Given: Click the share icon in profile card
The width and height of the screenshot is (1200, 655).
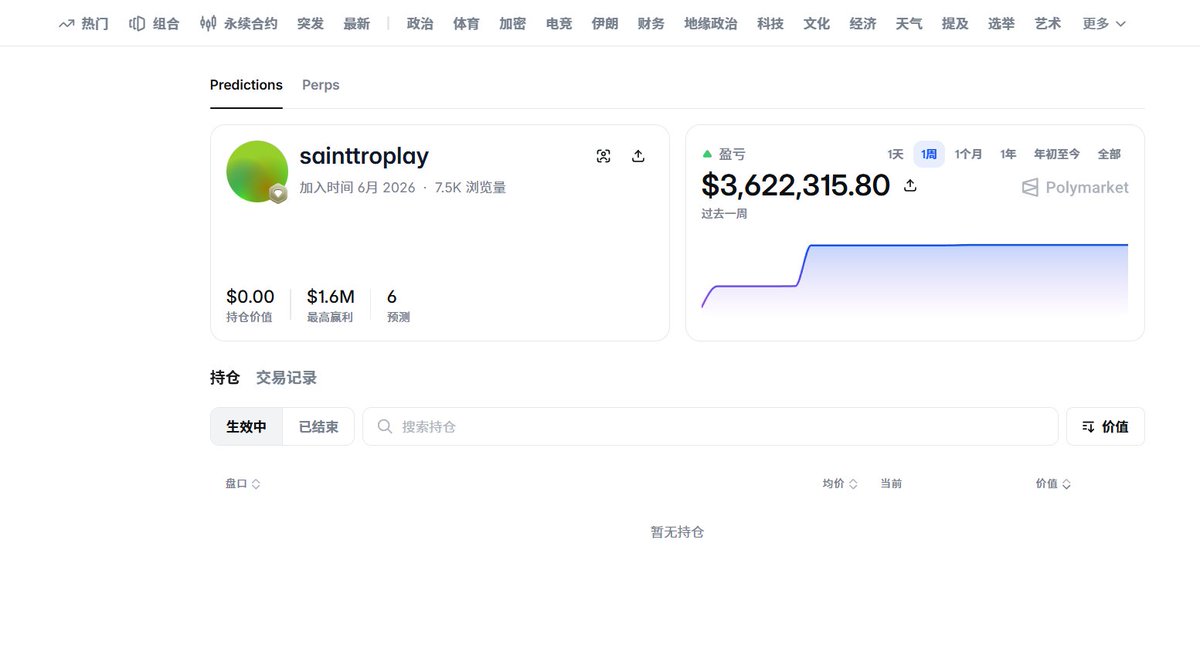Looking at the screenshot, I should coord(638,156).
